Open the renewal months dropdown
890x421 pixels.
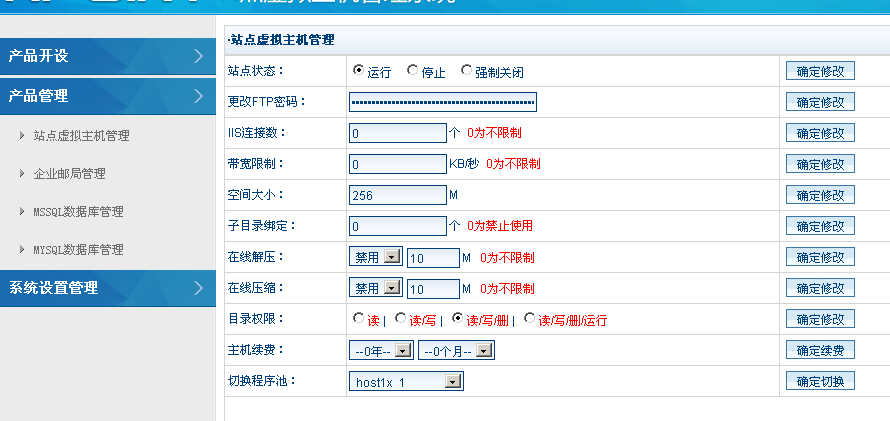pos(456,351)
